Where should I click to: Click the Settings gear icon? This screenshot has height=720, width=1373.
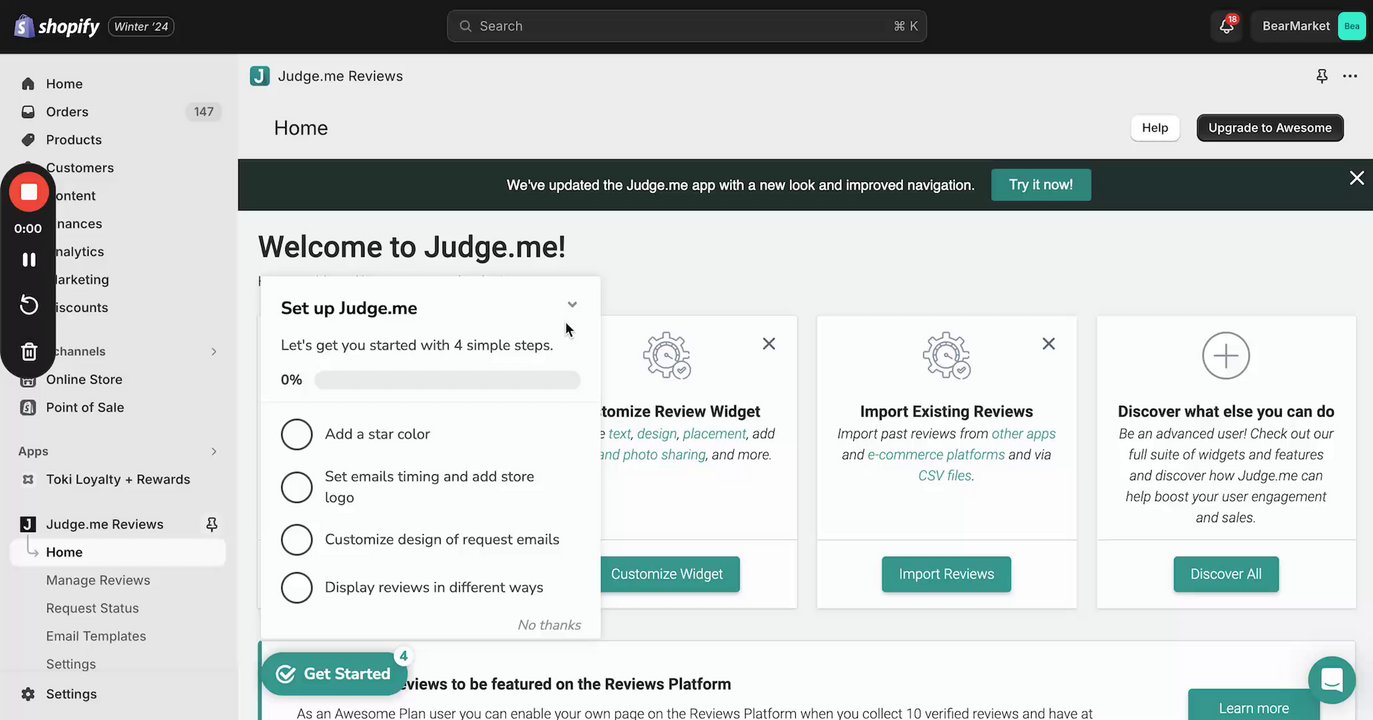point(28,694)
